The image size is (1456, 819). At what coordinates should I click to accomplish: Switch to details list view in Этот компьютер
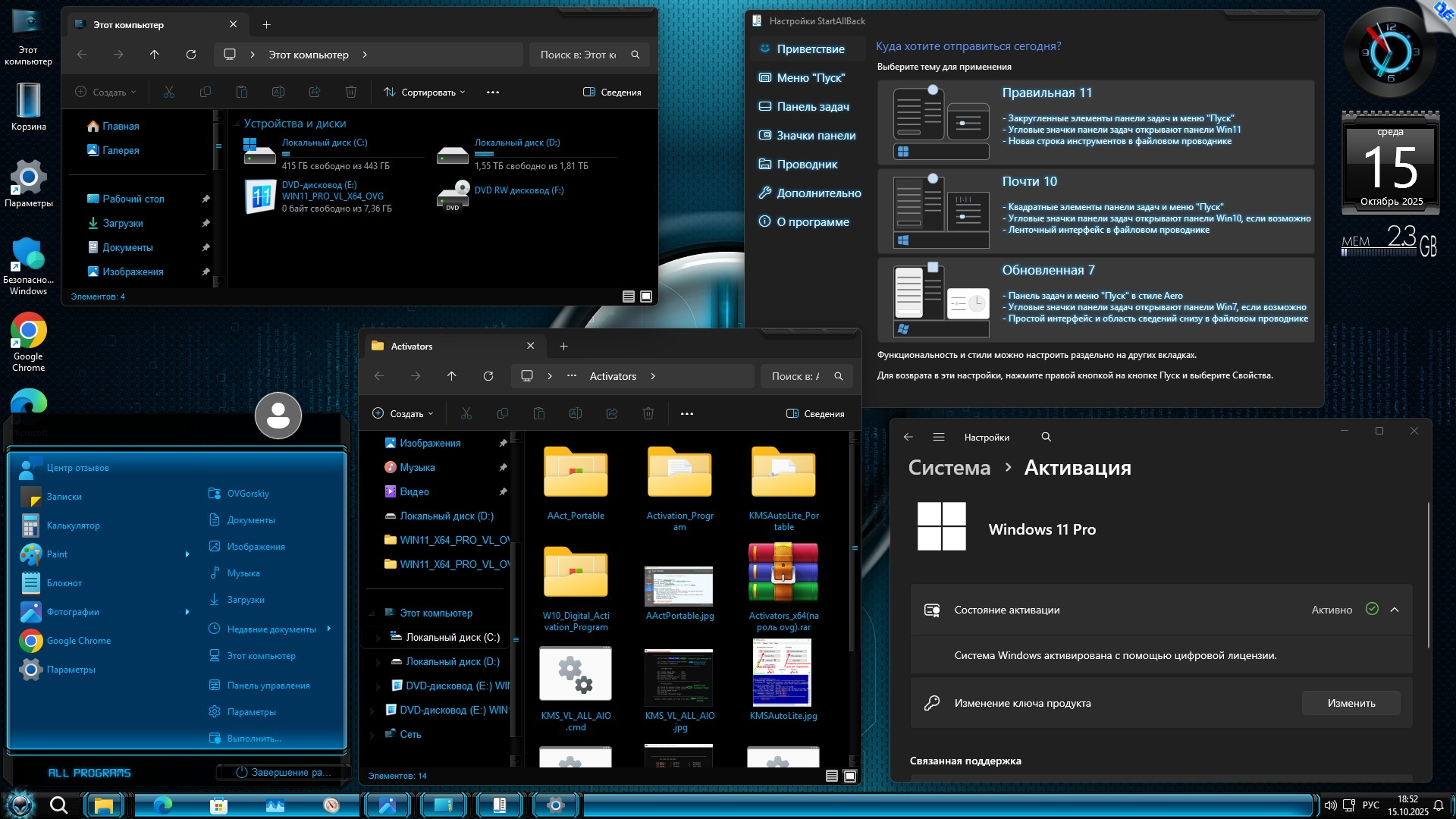pyautogui.click(x=628, y=297)
